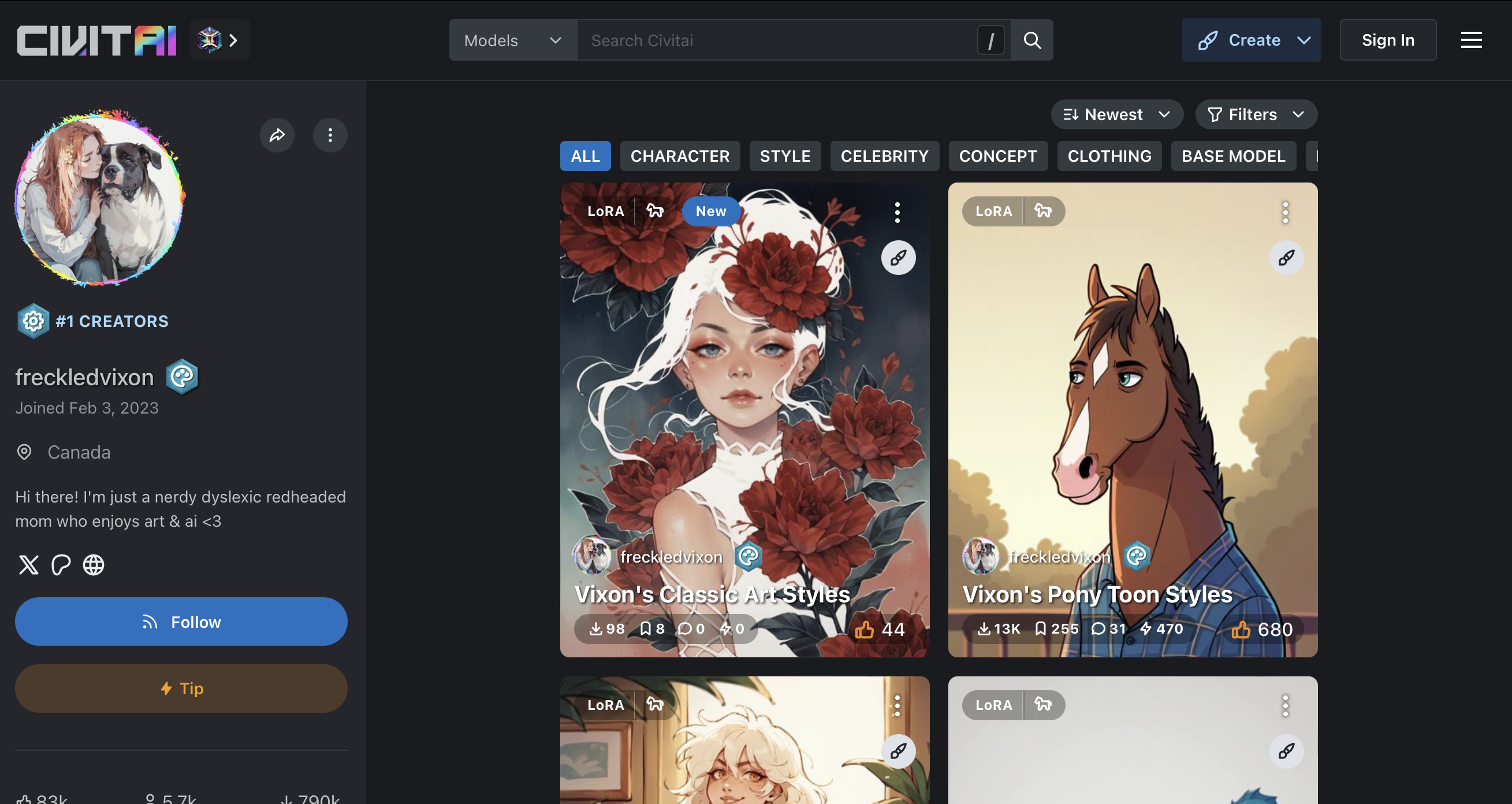Select the ALL category filter chip

[x=584, y=156]
